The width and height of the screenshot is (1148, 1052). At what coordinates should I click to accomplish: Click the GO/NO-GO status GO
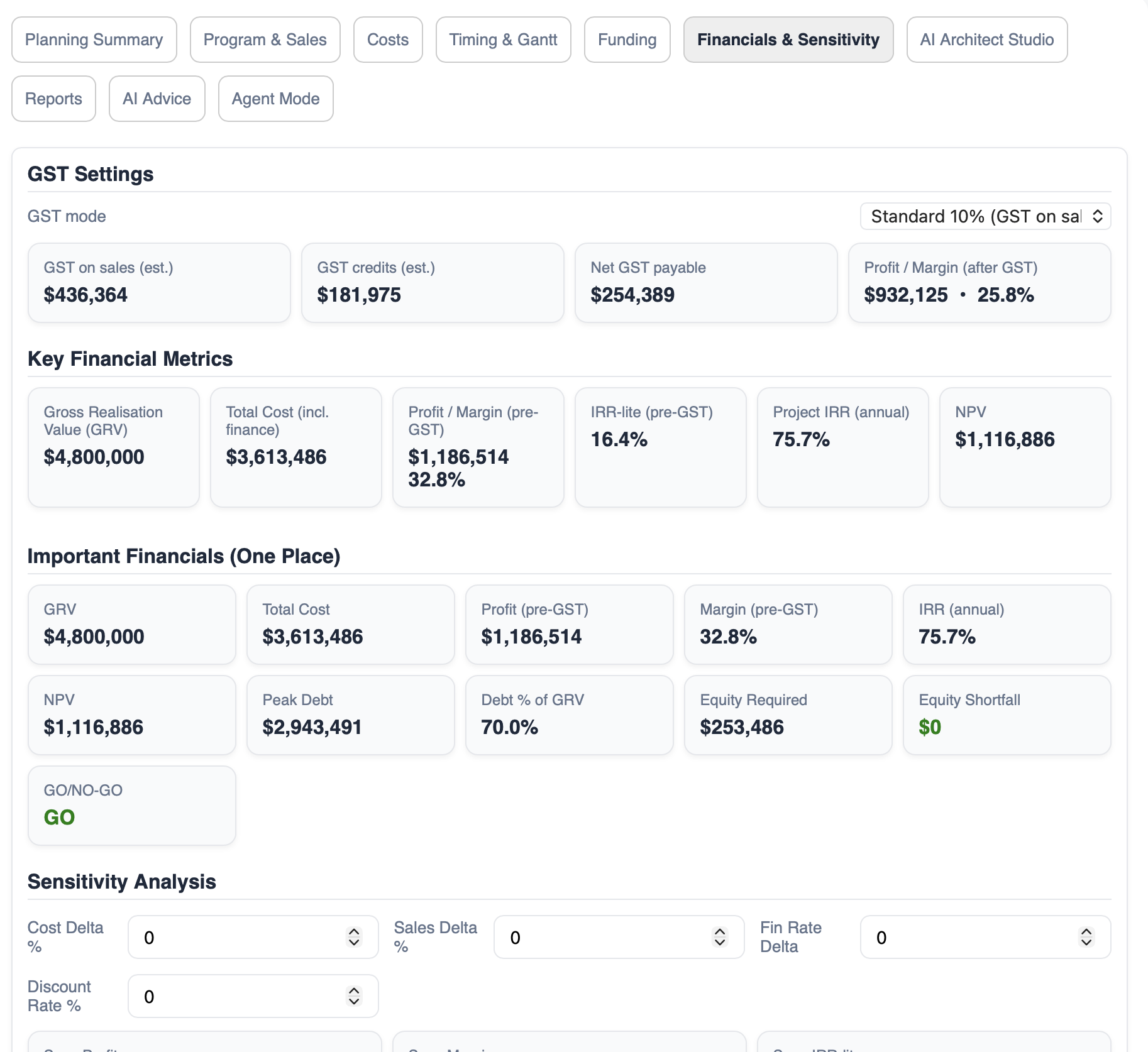59,818
